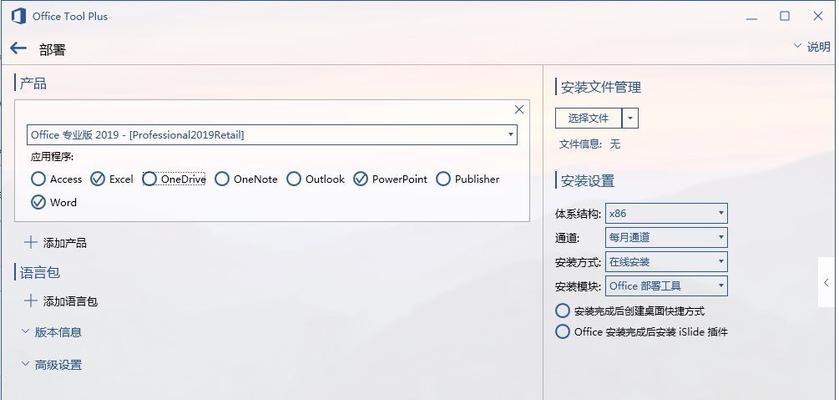Click the 应用程序: label

coord(52,157)
